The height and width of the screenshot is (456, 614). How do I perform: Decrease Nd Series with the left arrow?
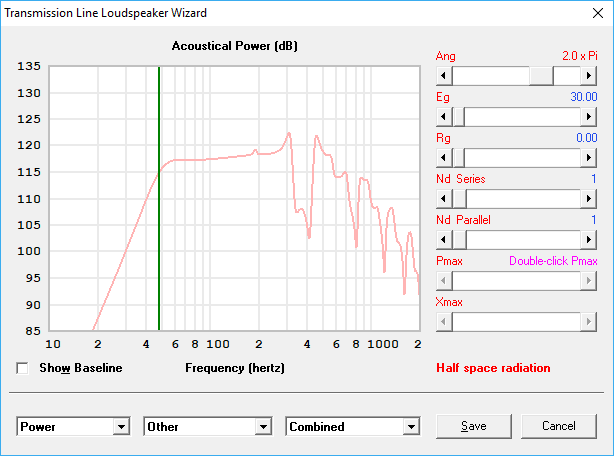(x=444, y=199)
